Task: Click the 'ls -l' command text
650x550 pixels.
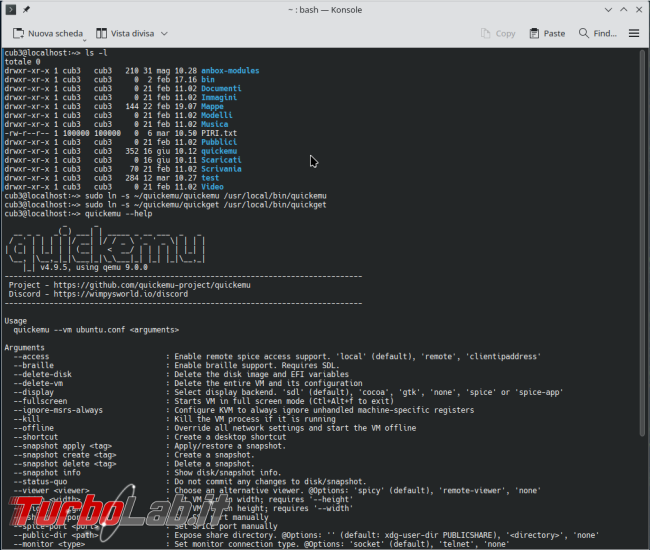Action: [x=96, y=53]
